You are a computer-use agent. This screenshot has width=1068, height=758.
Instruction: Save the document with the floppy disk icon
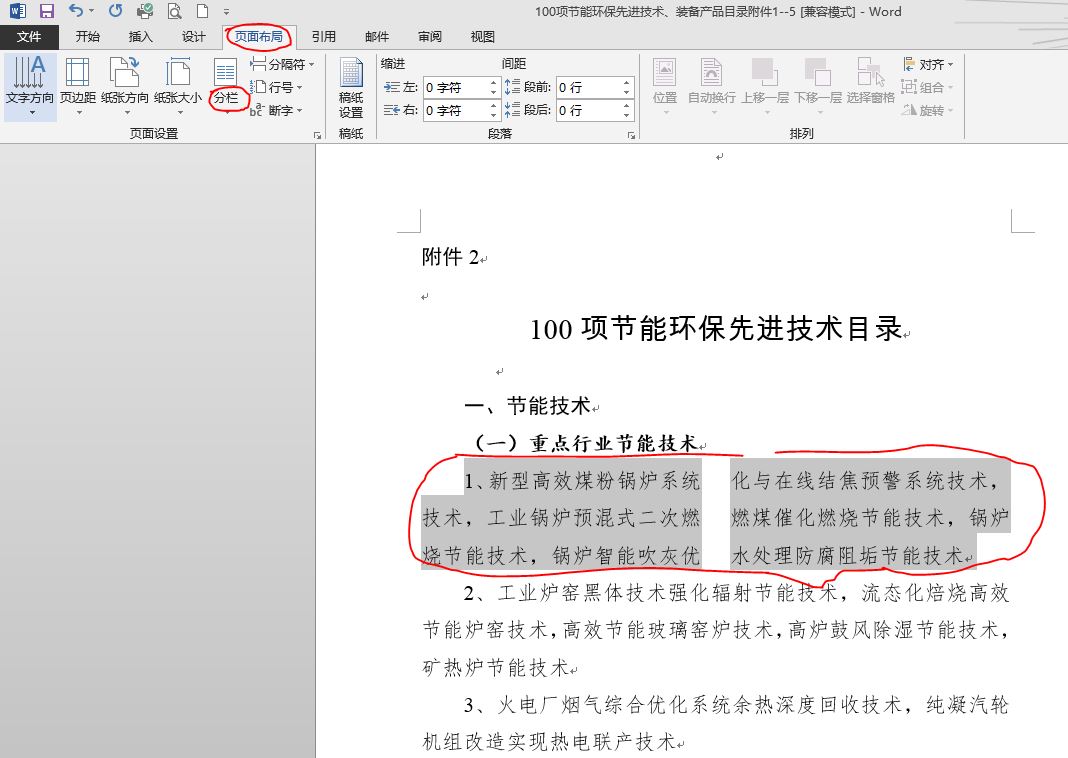tap(46, 11)
